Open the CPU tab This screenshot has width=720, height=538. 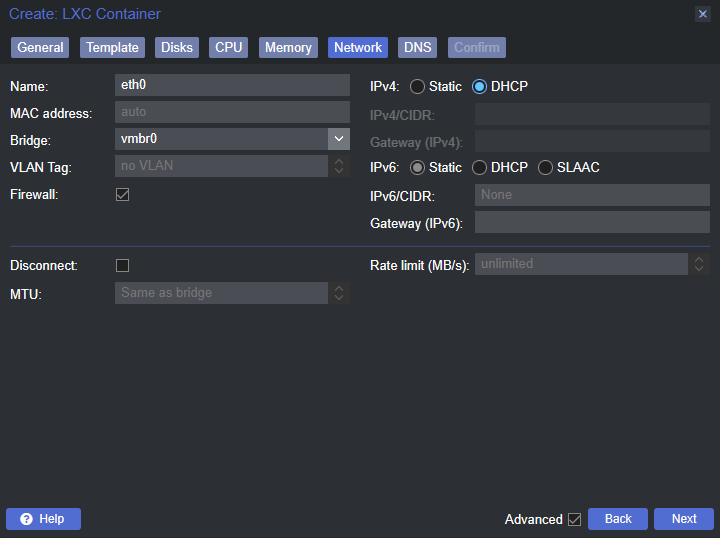(x=228, y=47)
